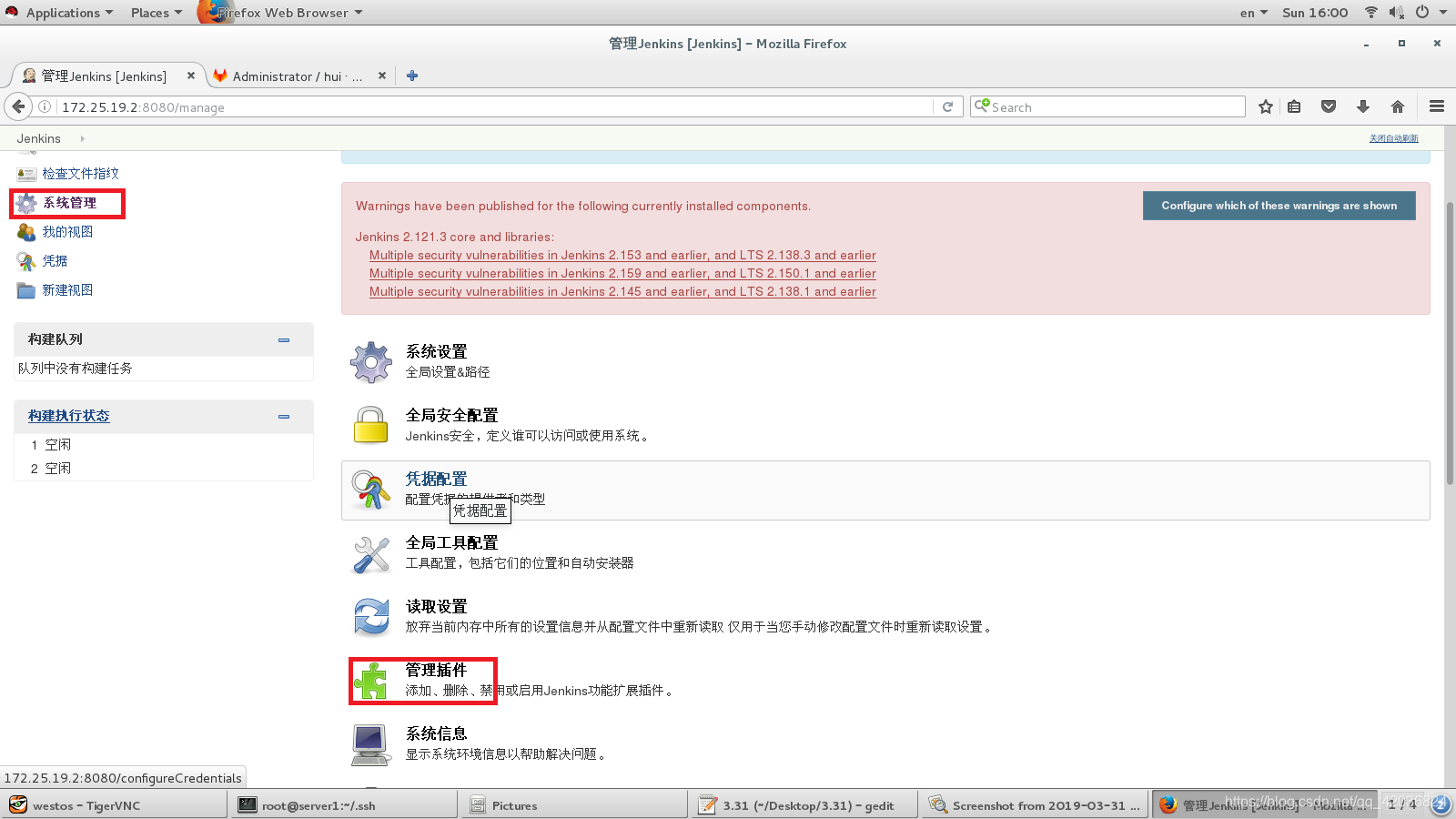Click the Wi-Fi network icon in top panel
This screenshot has height=819, width=1456.
coord(1370,13)
